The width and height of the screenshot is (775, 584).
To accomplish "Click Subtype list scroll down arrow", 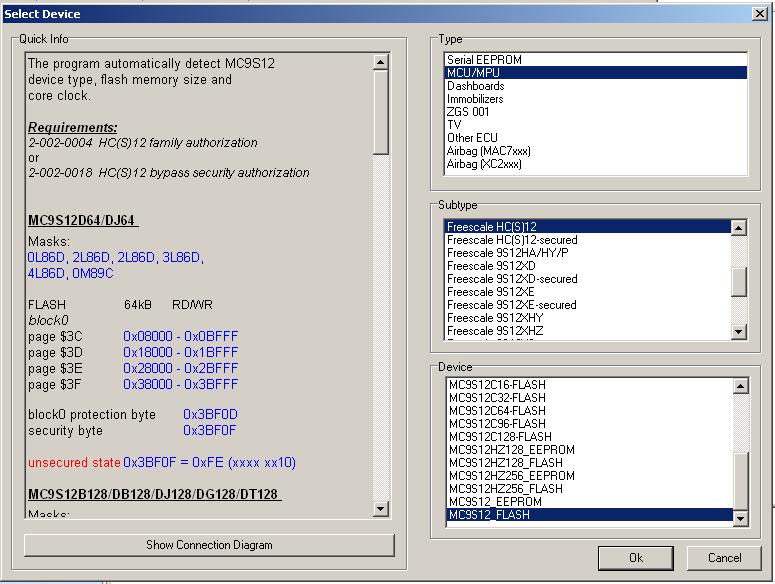I will tap(738, 332).
